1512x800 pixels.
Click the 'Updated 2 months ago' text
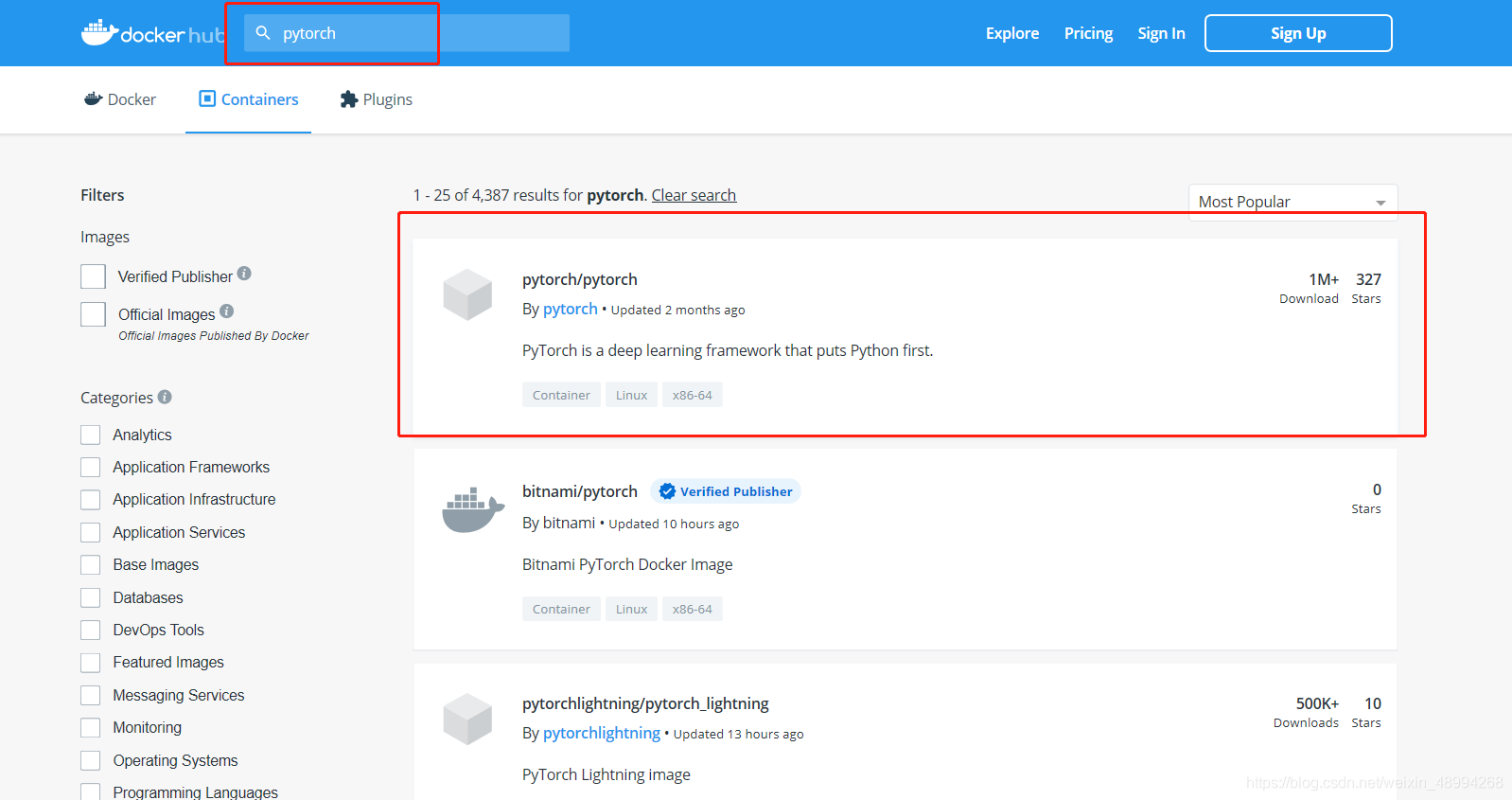(x=677, y=310)
